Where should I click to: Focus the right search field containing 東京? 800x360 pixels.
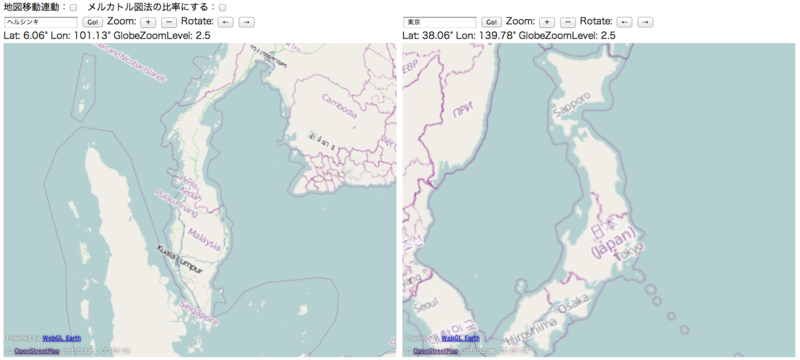coord(439,22)
